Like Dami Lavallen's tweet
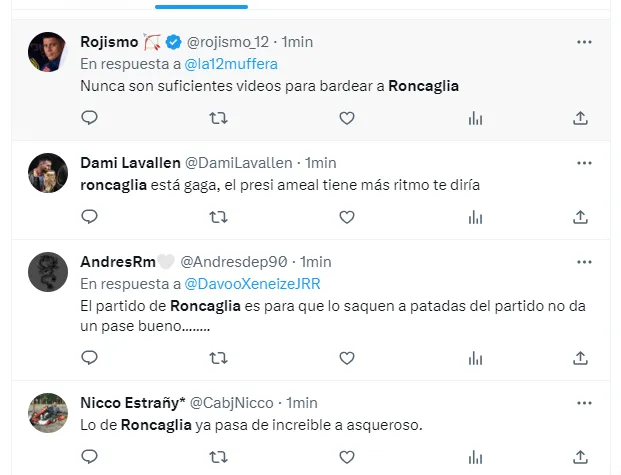The width and height of the screenshot is (621, 475). (346, 216)
